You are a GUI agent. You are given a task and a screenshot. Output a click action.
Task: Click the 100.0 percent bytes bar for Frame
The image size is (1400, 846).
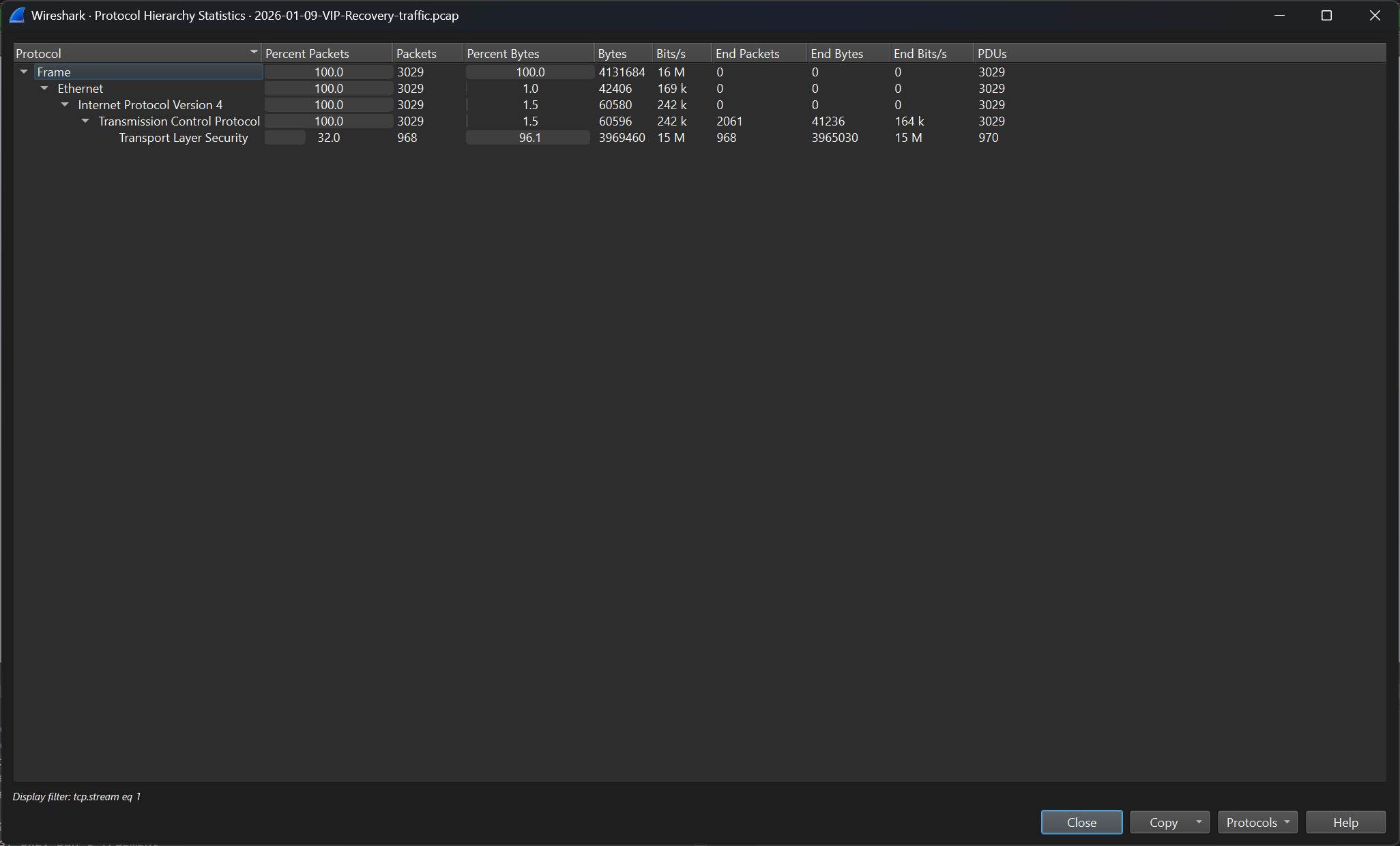pos(529,72)
